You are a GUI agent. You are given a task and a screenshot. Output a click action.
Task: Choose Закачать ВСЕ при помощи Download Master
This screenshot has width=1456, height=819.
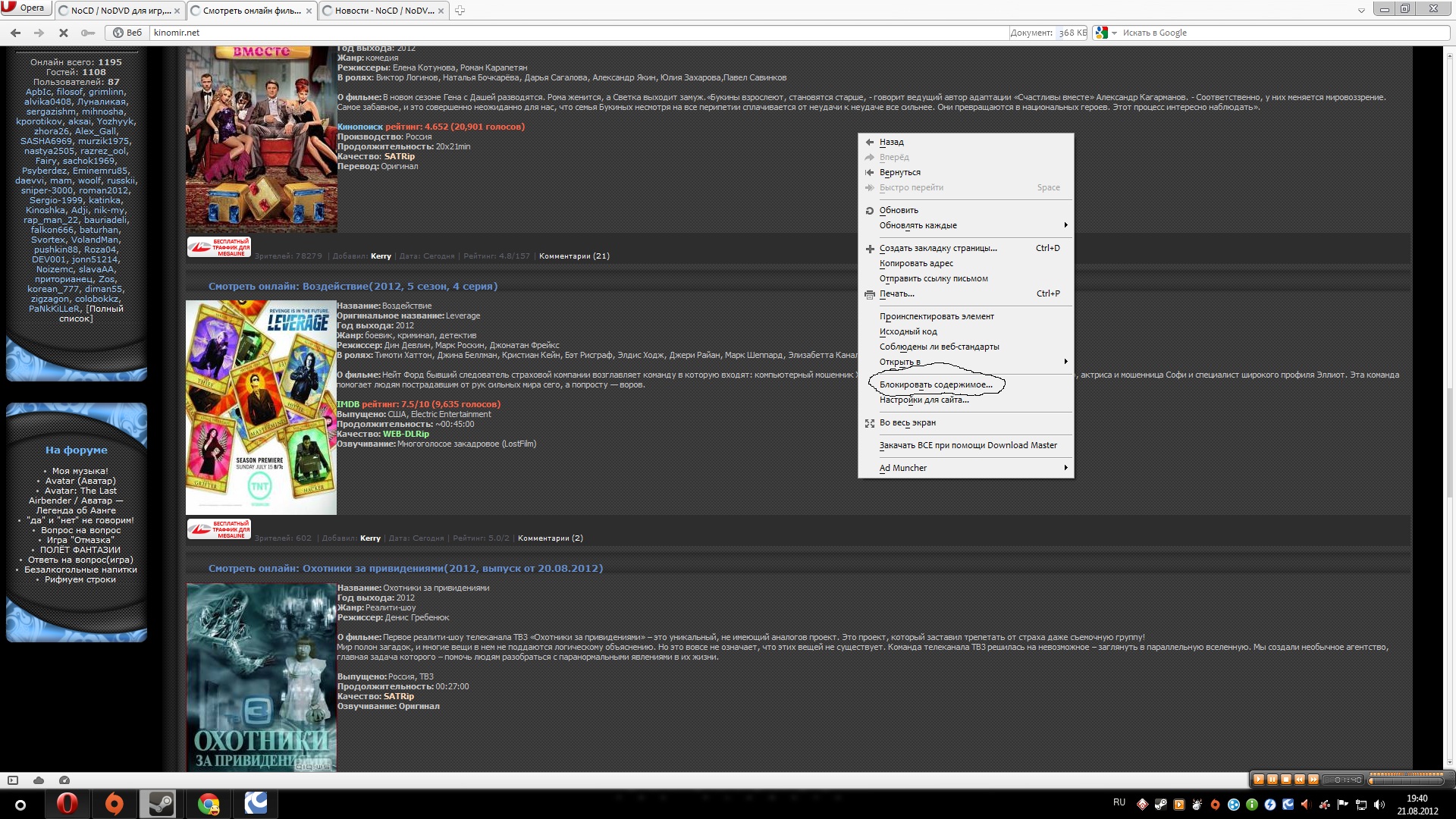click(966, 445)
